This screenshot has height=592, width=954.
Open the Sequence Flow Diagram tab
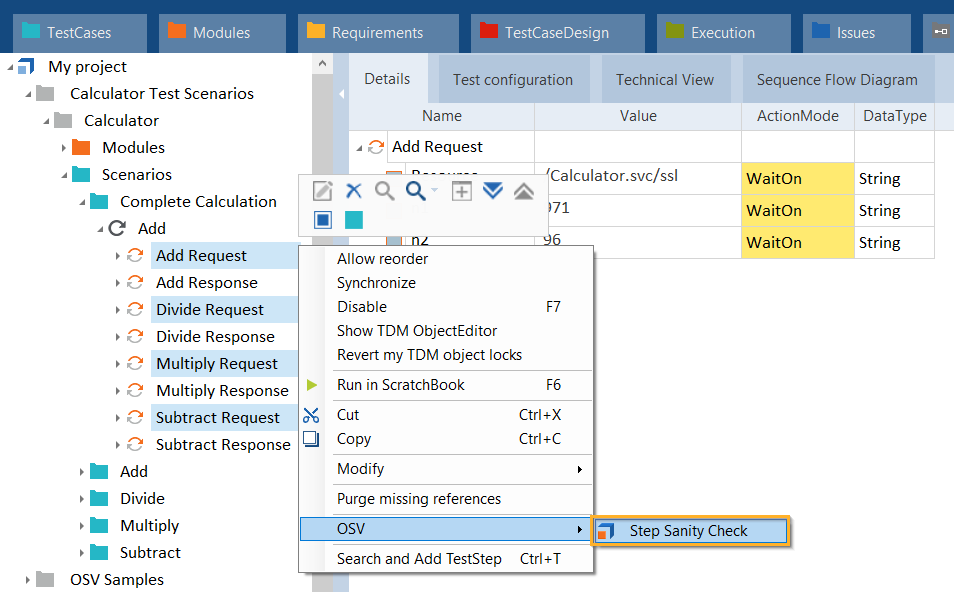[836, 80]
